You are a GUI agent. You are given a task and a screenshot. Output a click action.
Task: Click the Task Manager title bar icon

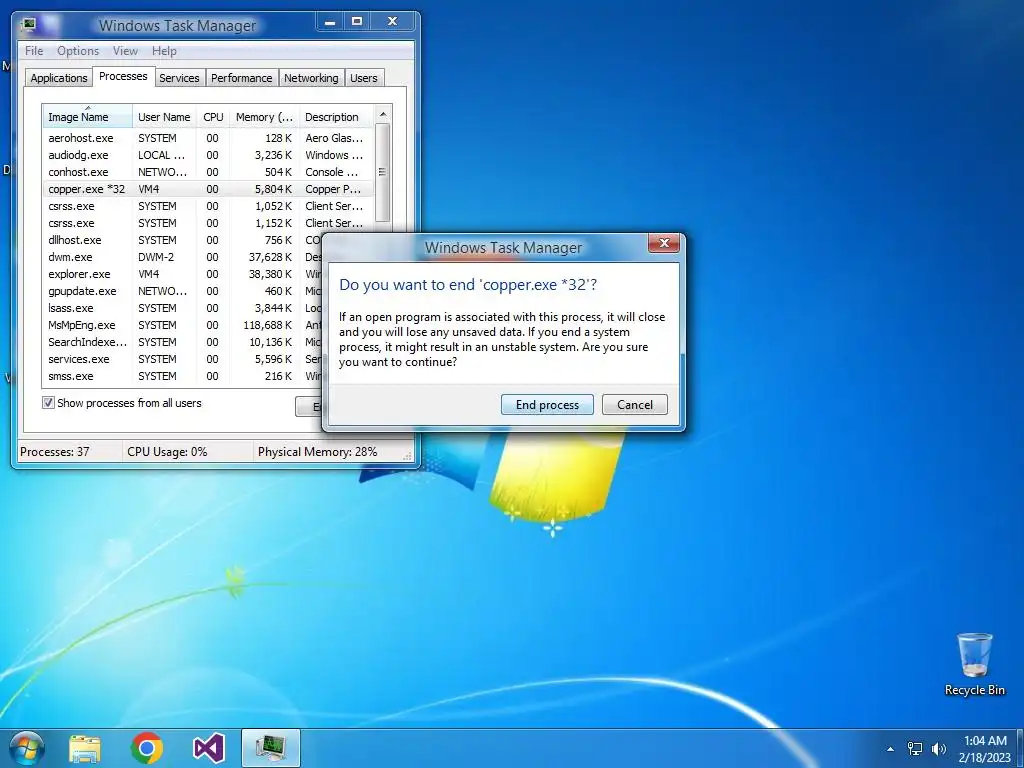(28, 25)
